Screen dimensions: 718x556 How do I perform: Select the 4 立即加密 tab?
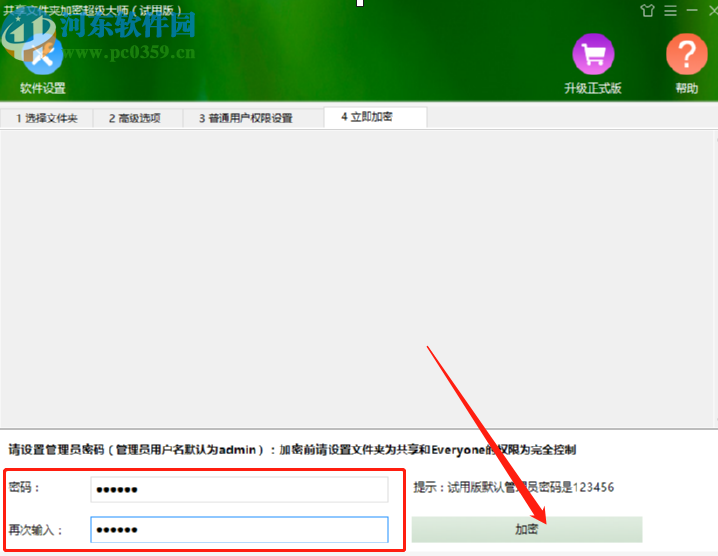coord(375,117)
